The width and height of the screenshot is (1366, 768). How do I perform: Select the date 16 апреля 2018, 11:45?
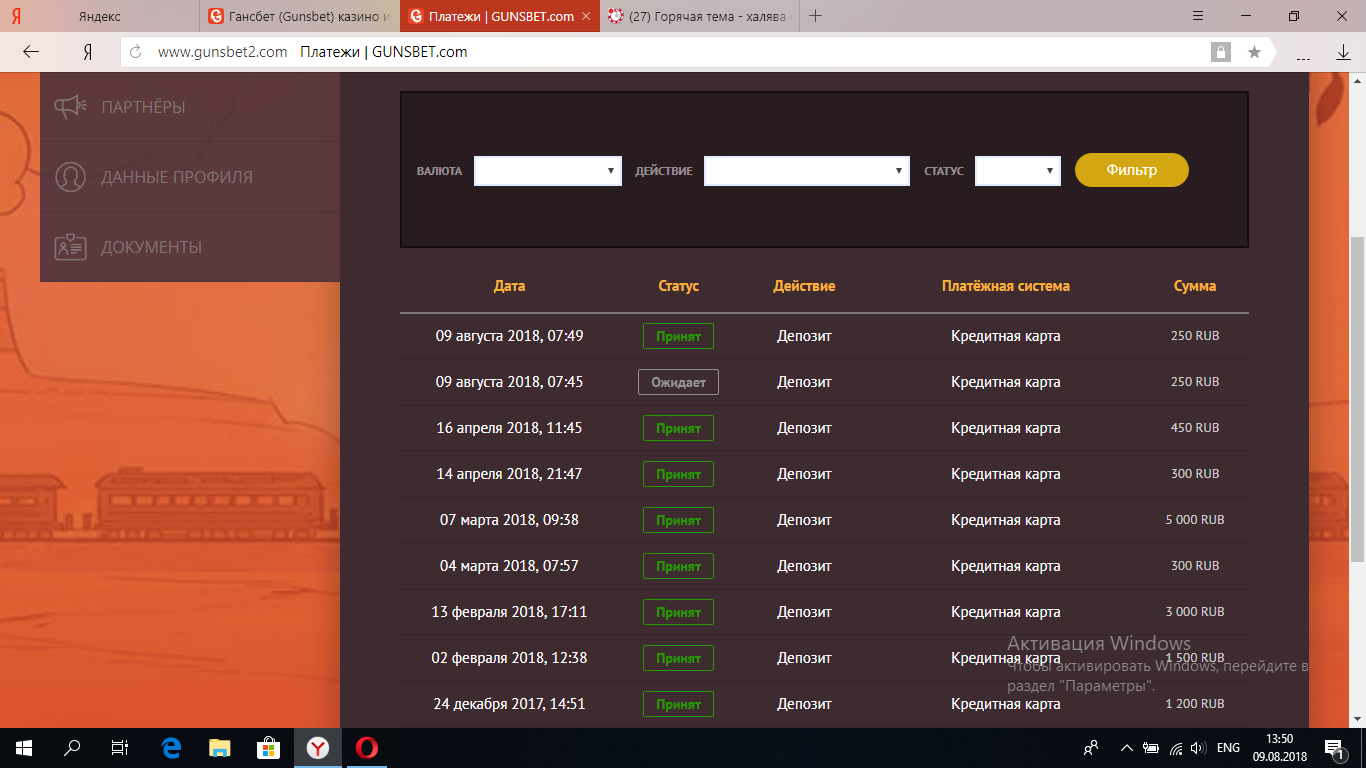509,428
